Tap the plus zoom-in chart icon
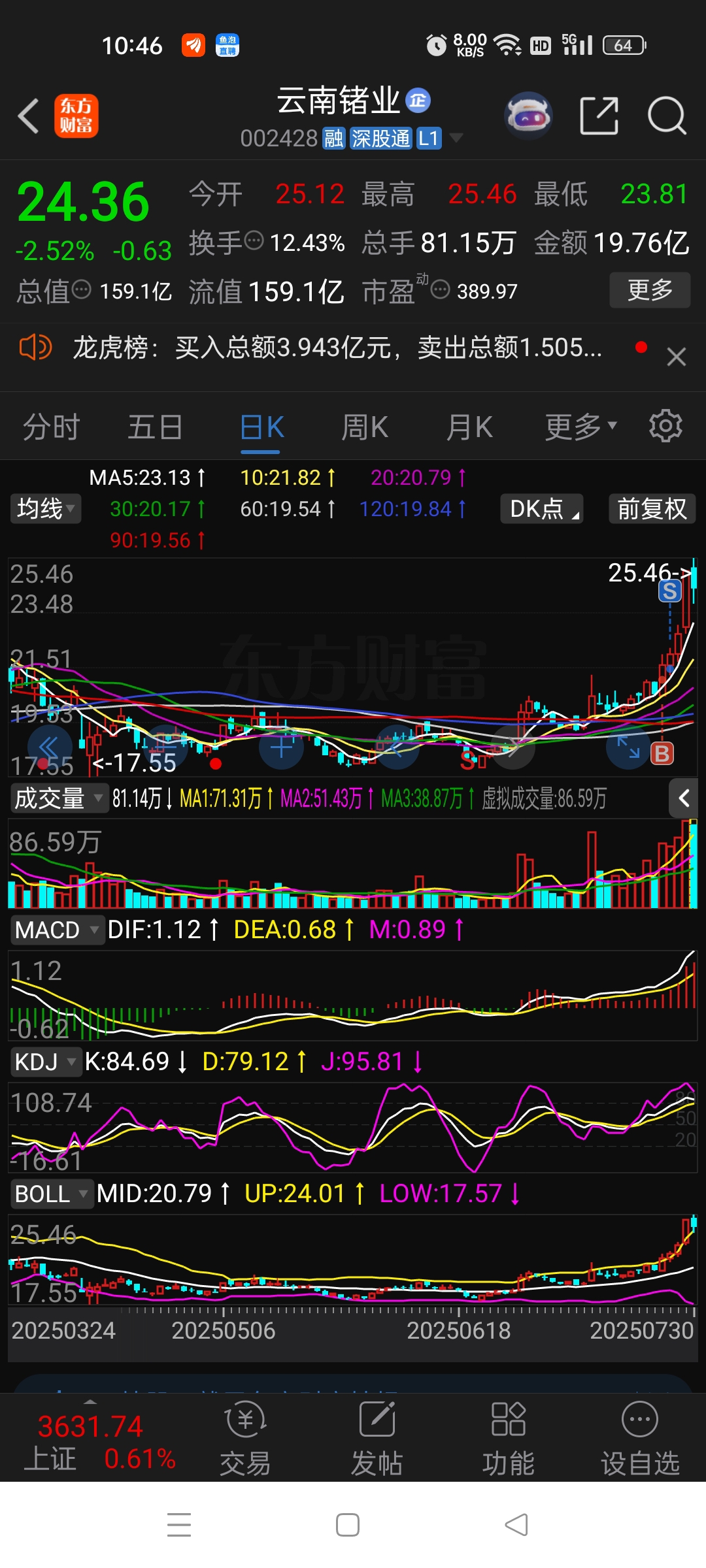The height and width of the screenshot is (1568, 706). click(281, 747)
